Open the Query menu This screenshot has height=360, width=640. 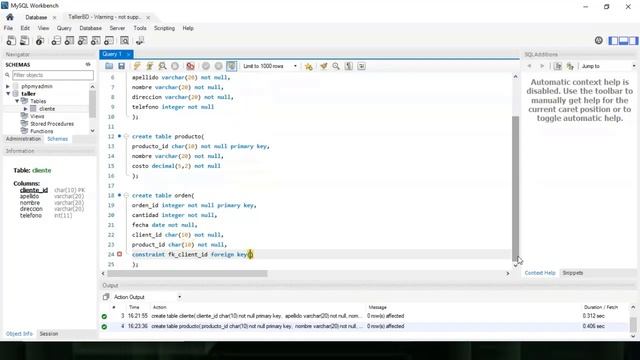point(64,28)
